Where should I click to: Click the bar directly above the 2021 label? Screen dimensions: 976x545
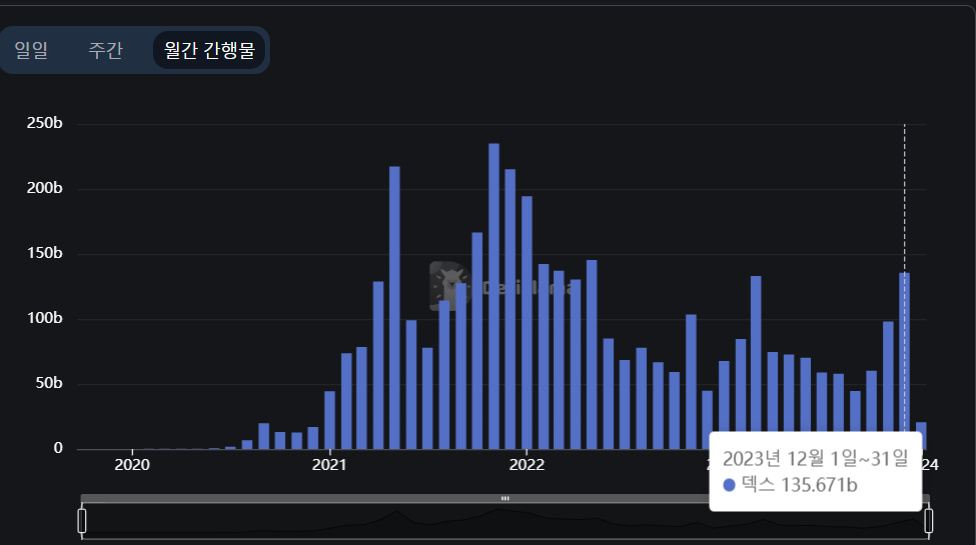330,420
